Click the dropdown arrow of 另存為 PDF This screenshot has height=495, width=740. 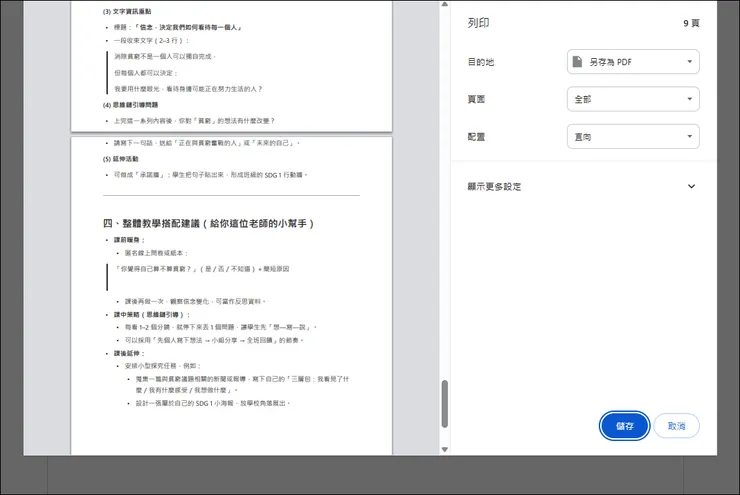[690, 62]
